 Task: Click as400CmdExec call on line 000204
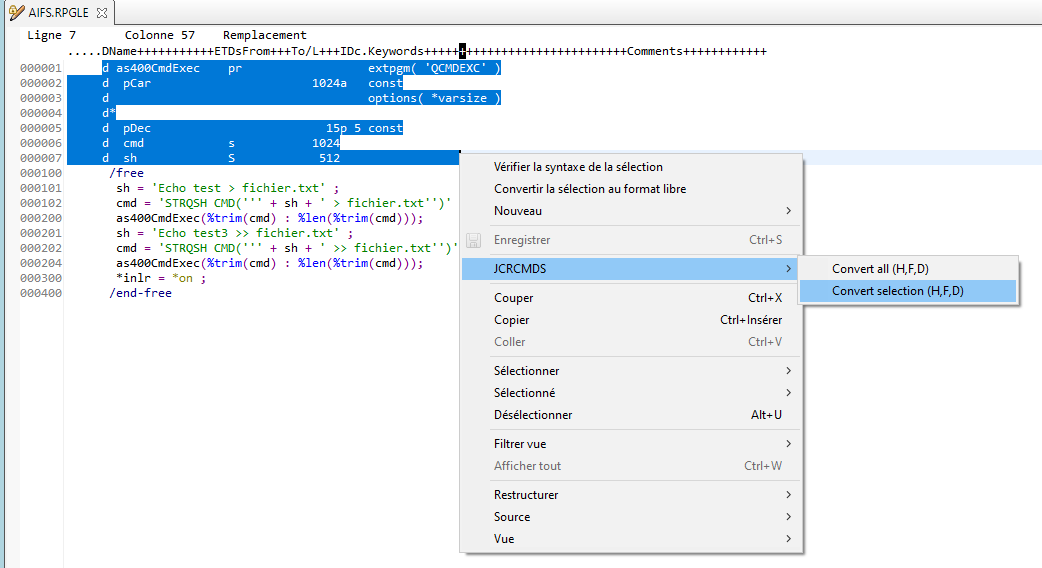tap(269, 263)
